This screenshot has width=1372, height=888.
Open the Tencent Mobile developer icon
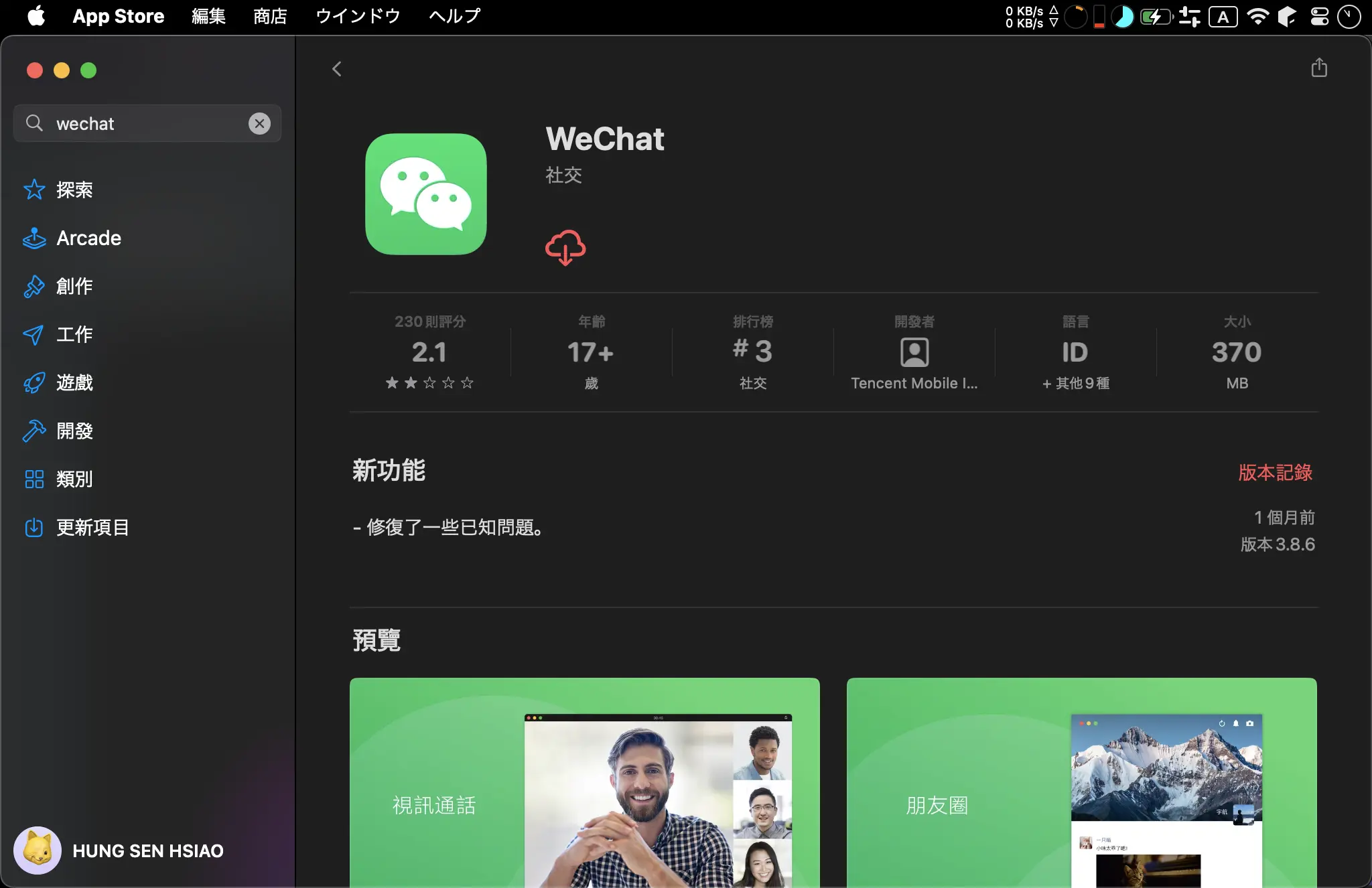tap(914, 352)
